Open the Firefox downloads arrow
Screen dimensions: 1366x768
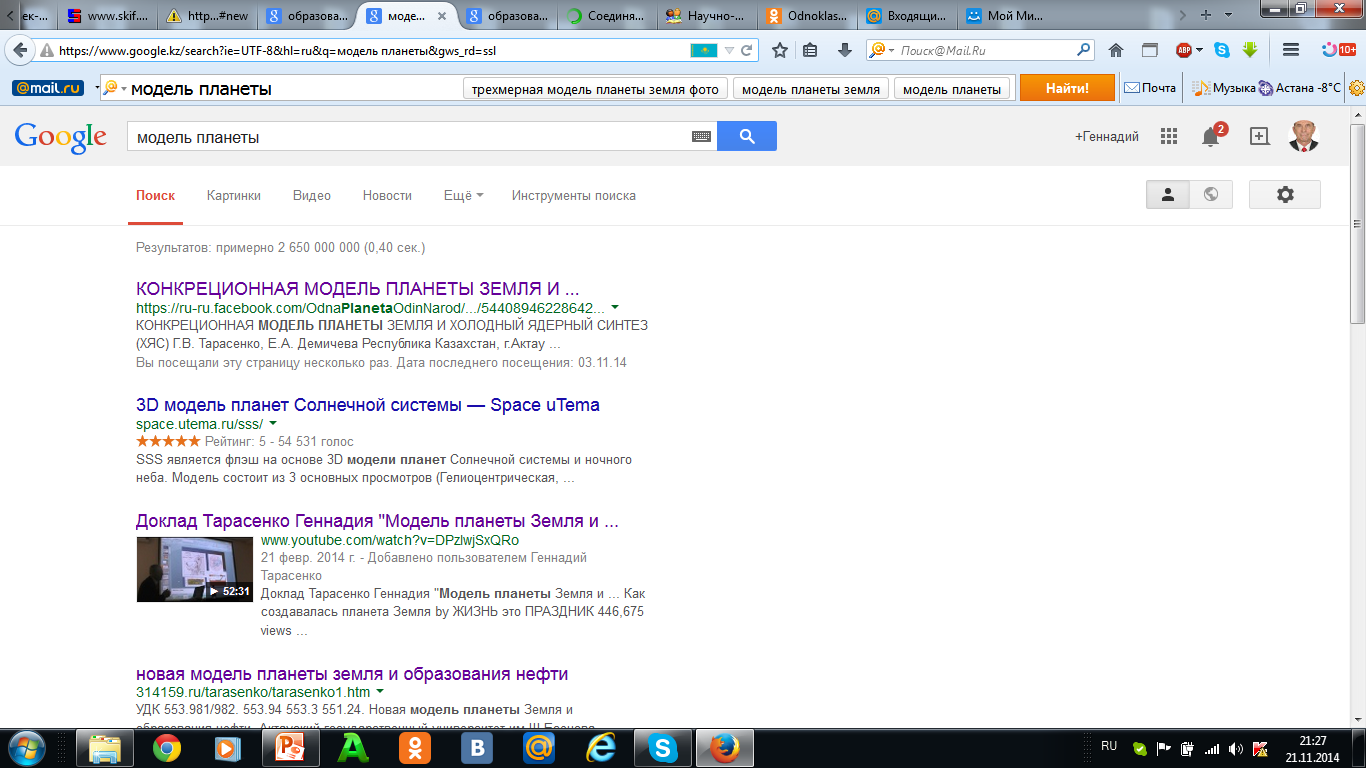coord(844,50)
